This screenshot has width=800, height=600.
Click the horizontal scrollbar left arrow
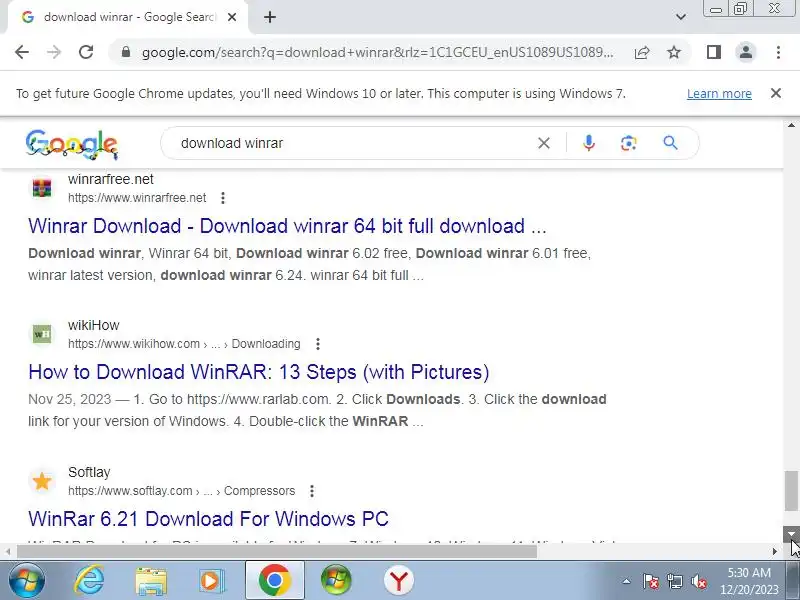pyautogui.click(x=8, y=552)
